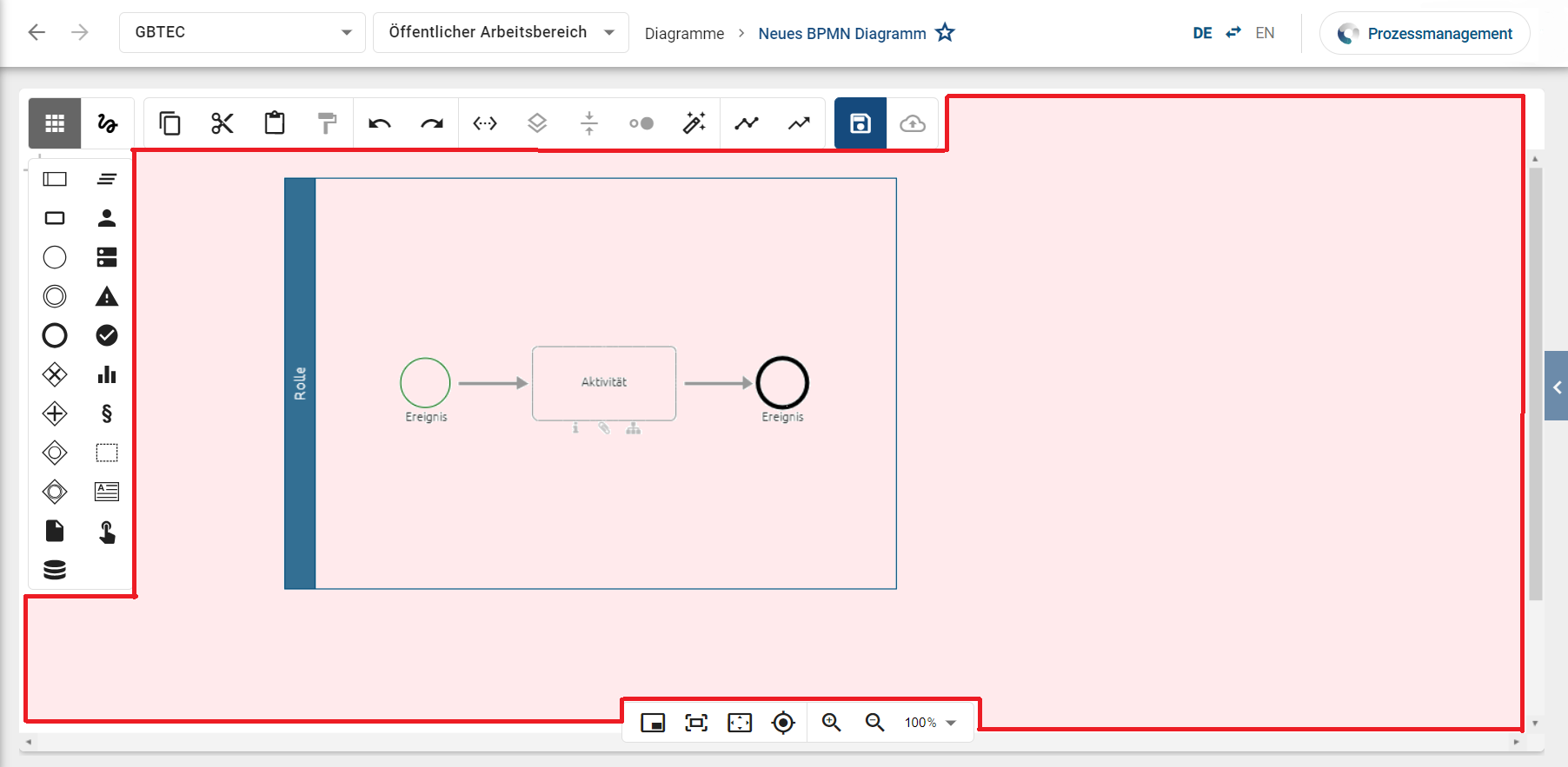Open the 100% zoom level dropdown
Screen dimensions: 1568x767
point(930,723)
